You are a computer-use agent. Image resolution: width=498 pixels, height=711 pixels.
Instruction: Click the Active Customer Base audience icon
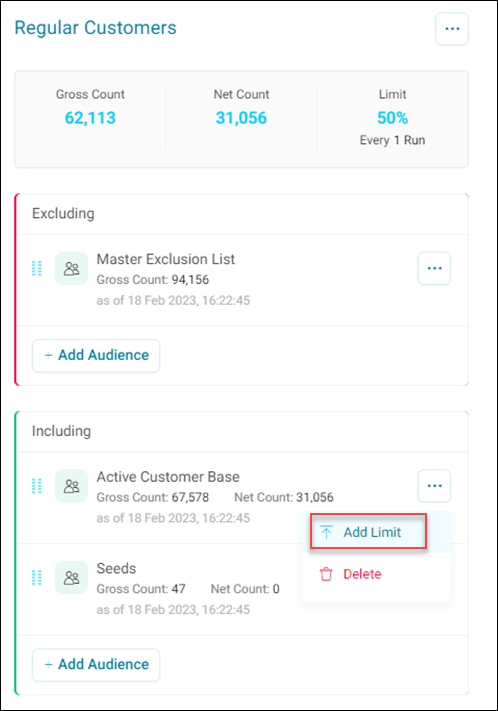pos(71,486)
